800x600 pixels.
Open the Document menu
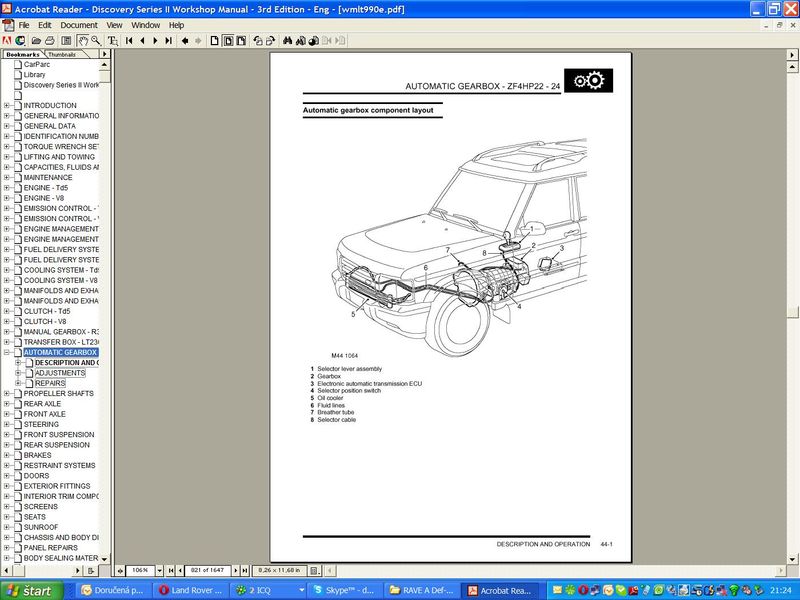79,24
